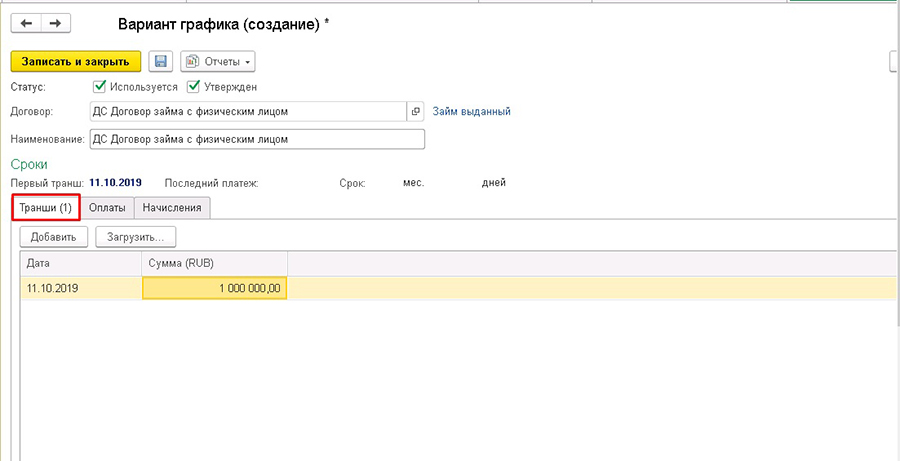Select the 11.10.2019 date cell
Image resolution: width=900 pixels, height=461 pixels.
[80, 288]
